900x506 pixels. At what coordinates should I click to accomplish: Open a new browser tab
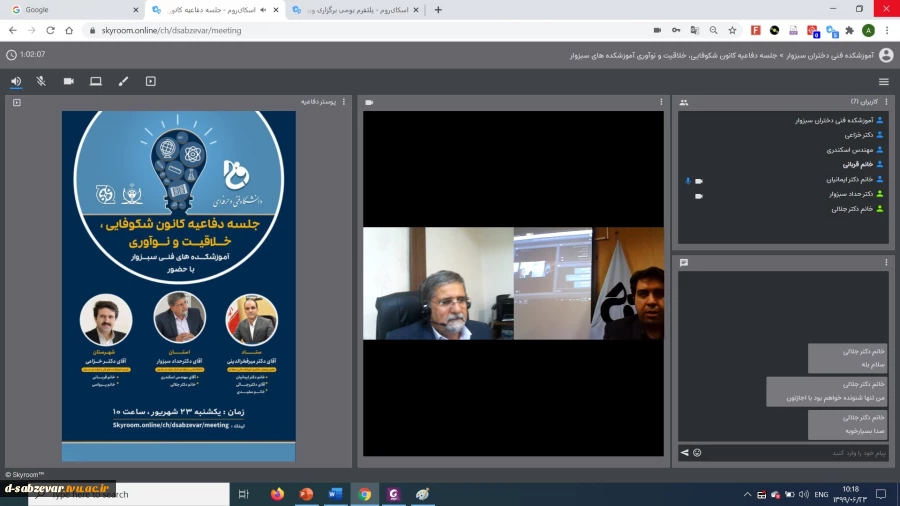(x=438, y=10)
